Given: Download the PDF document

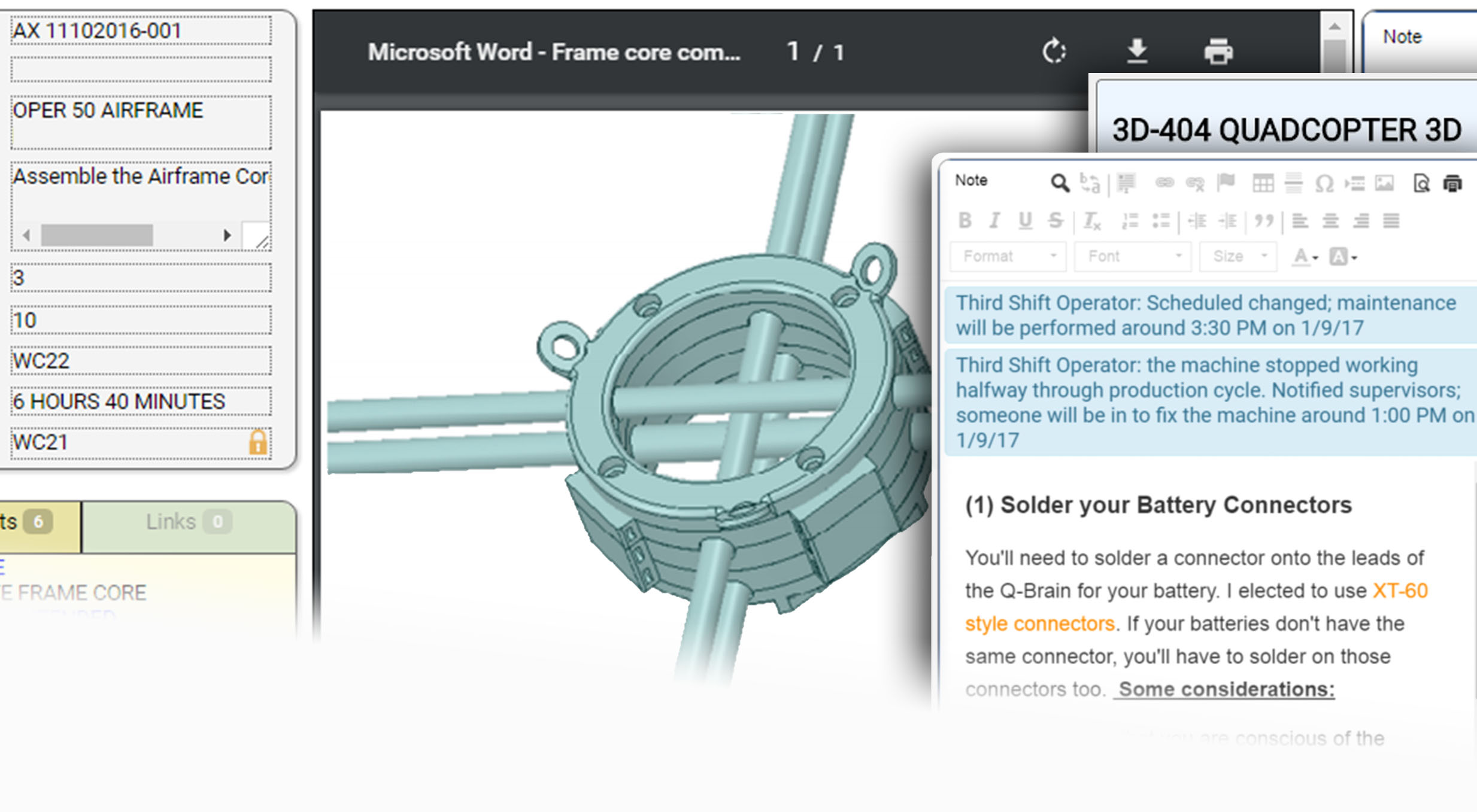Looking at the screenshot, I should 1137,51.
